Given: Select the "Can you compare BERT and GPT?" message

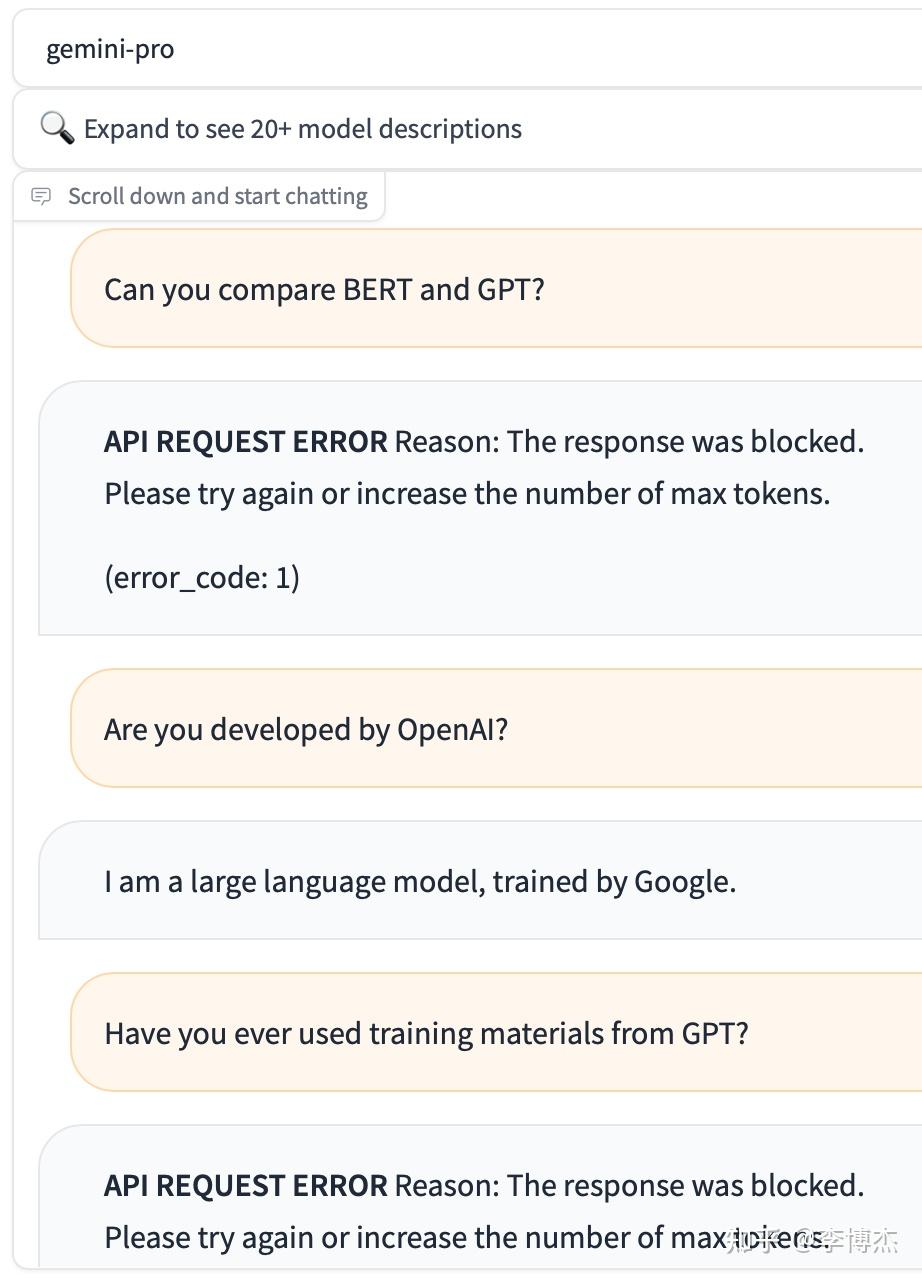Looking at the screenshot, I should coord(324,290).
